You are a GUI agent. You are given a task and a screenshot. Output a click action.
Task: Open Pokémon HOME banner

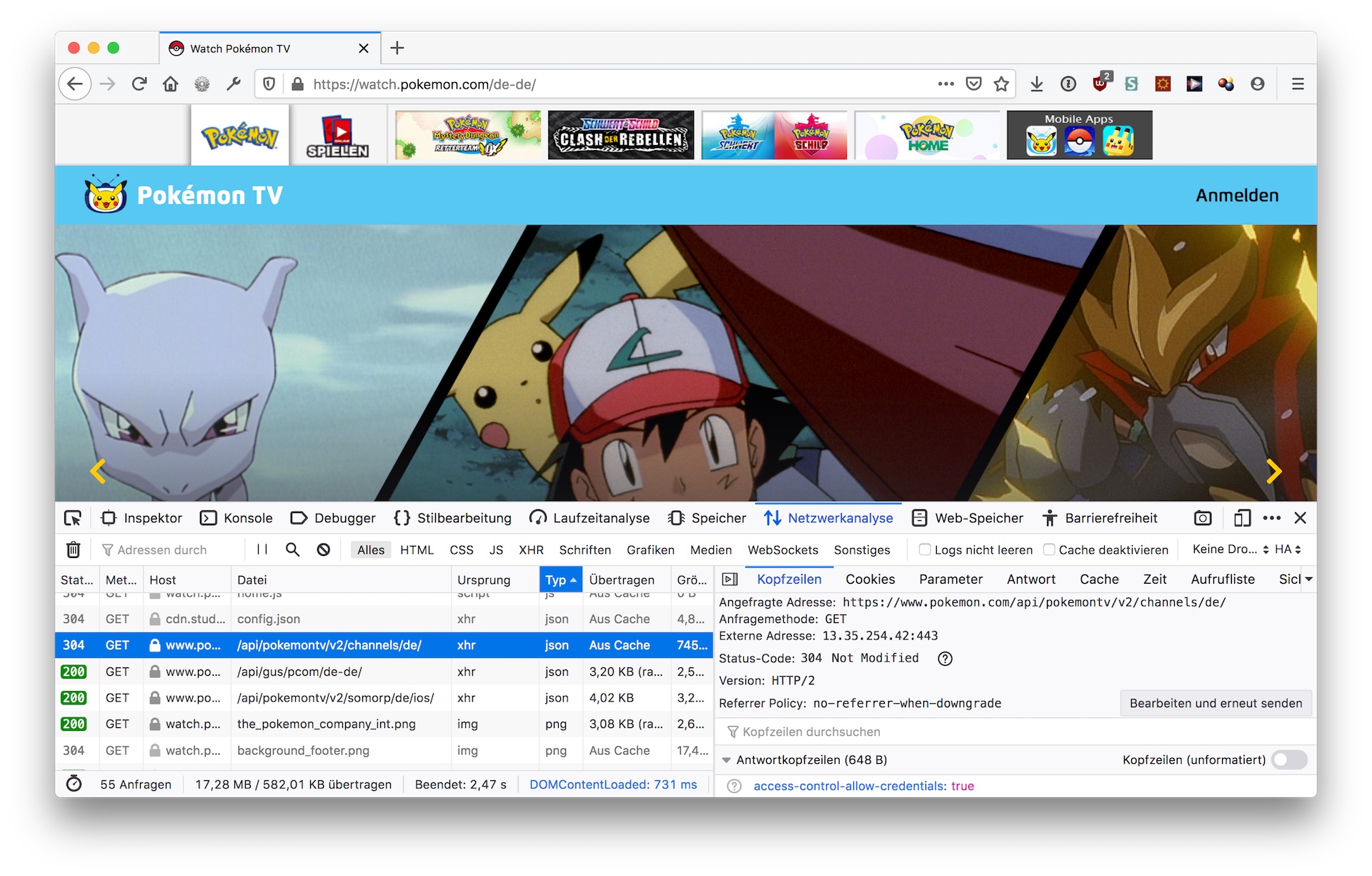click(927, 135)
